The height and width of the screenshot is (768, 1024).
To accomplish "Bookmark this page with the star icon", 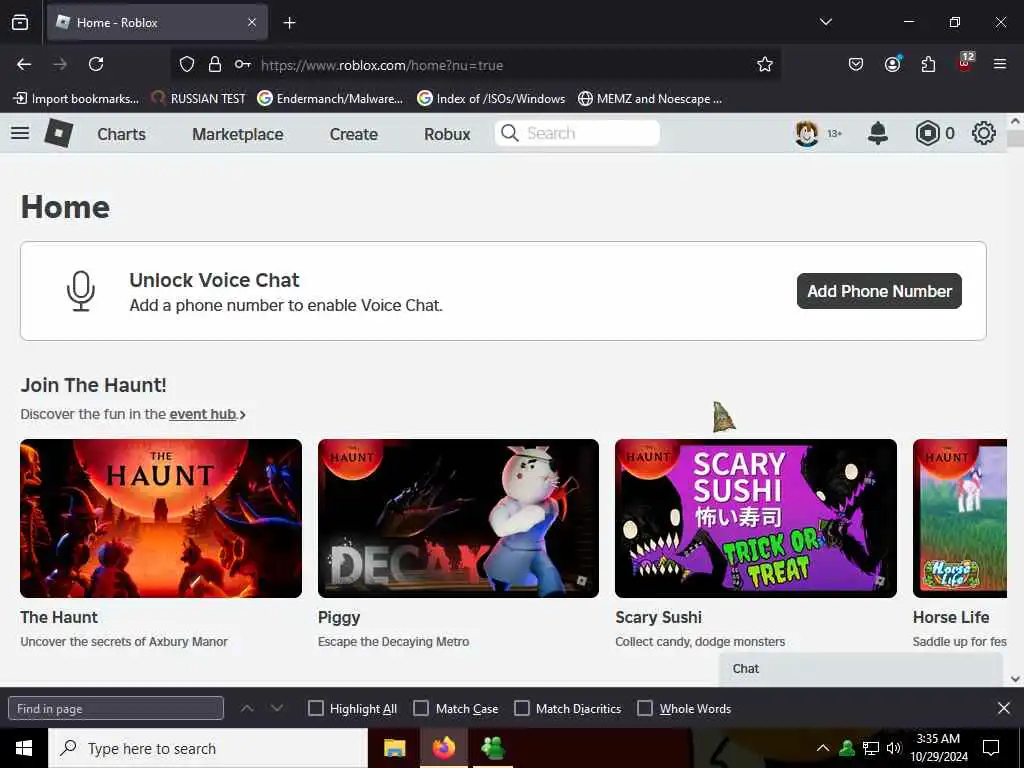I will (x=765, y=64).
